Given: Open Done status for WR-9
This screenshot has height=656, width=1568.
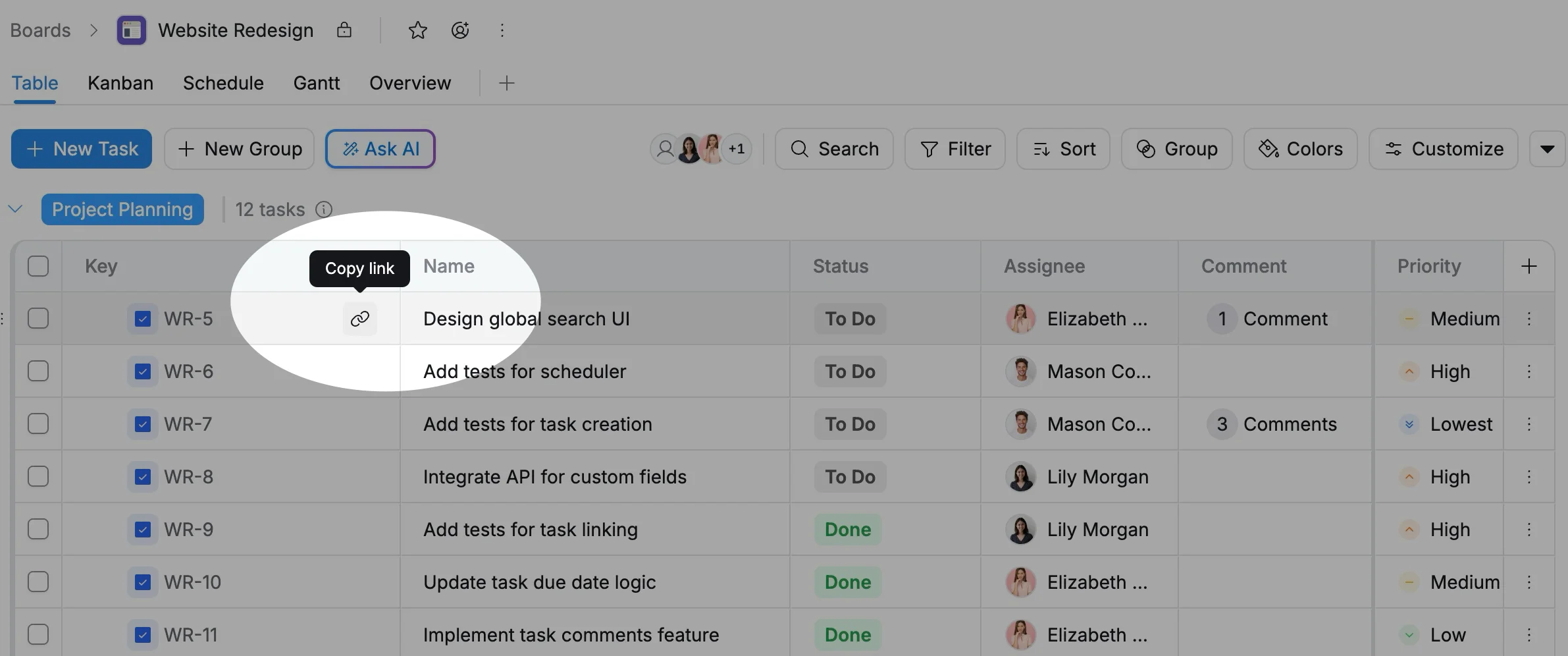Looking at the screenshot, I should pyautogui.click(x=848, y=530).
